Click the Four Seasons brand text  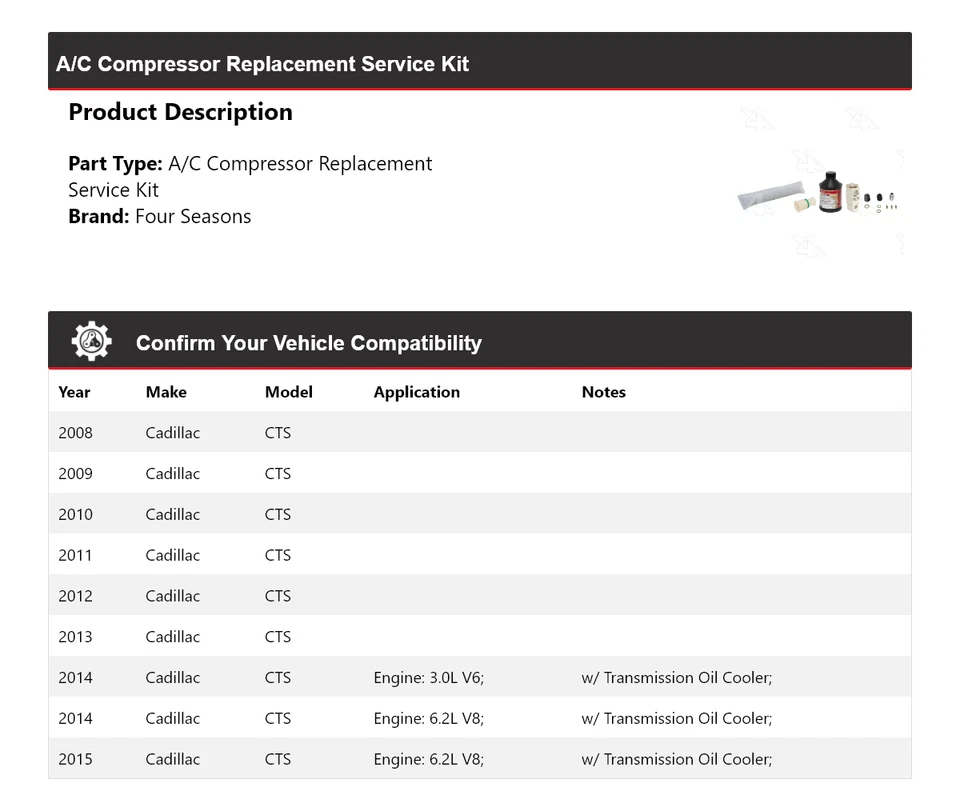click(193, 216)
